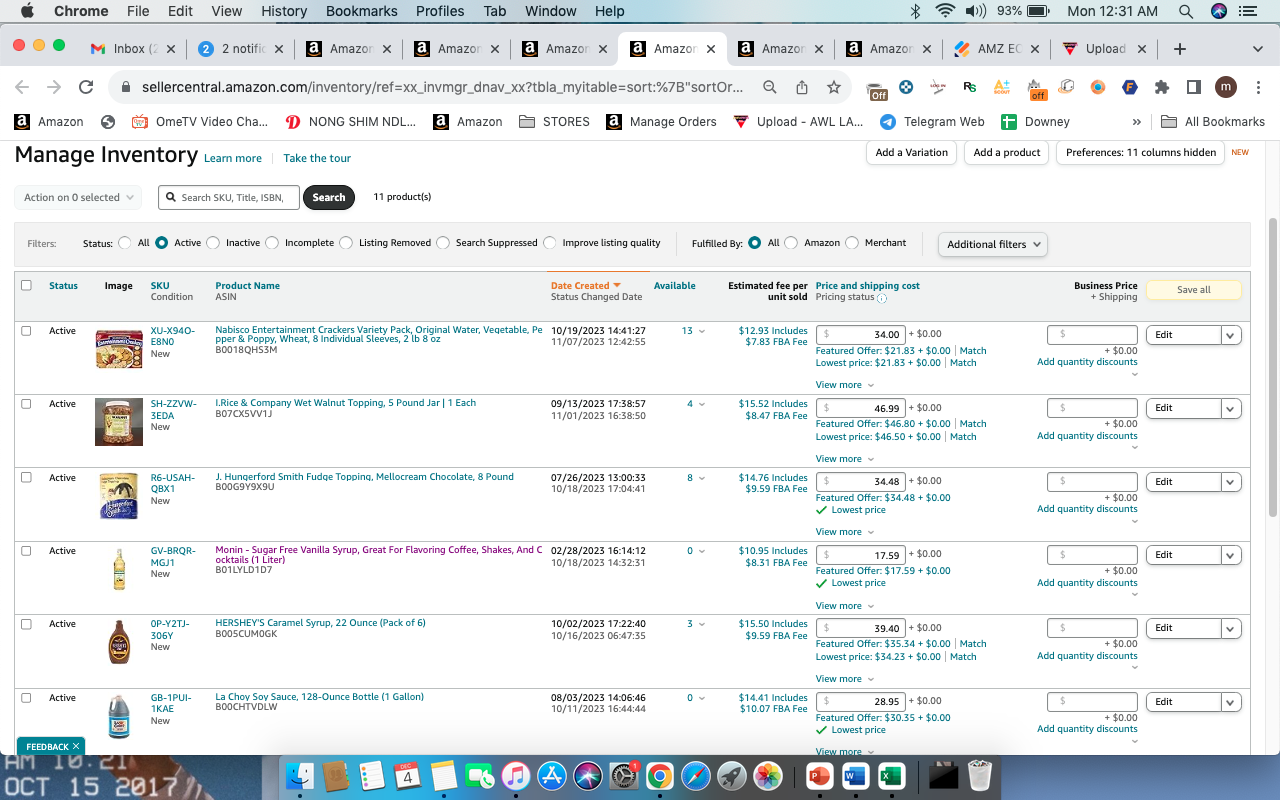Screen dimensions: 1280x800
Task: Open the Take the tour link
Action: 317,158
